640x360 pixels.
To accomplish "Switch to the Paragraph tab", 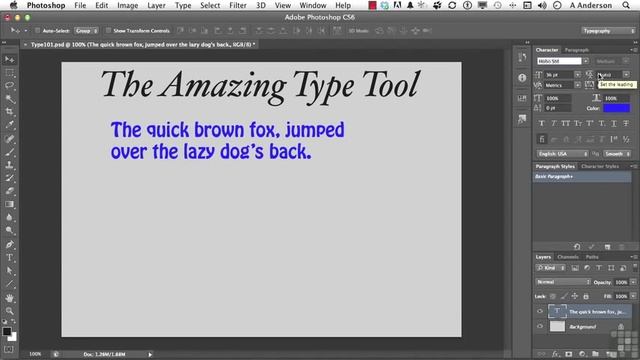I will [576, 50].
